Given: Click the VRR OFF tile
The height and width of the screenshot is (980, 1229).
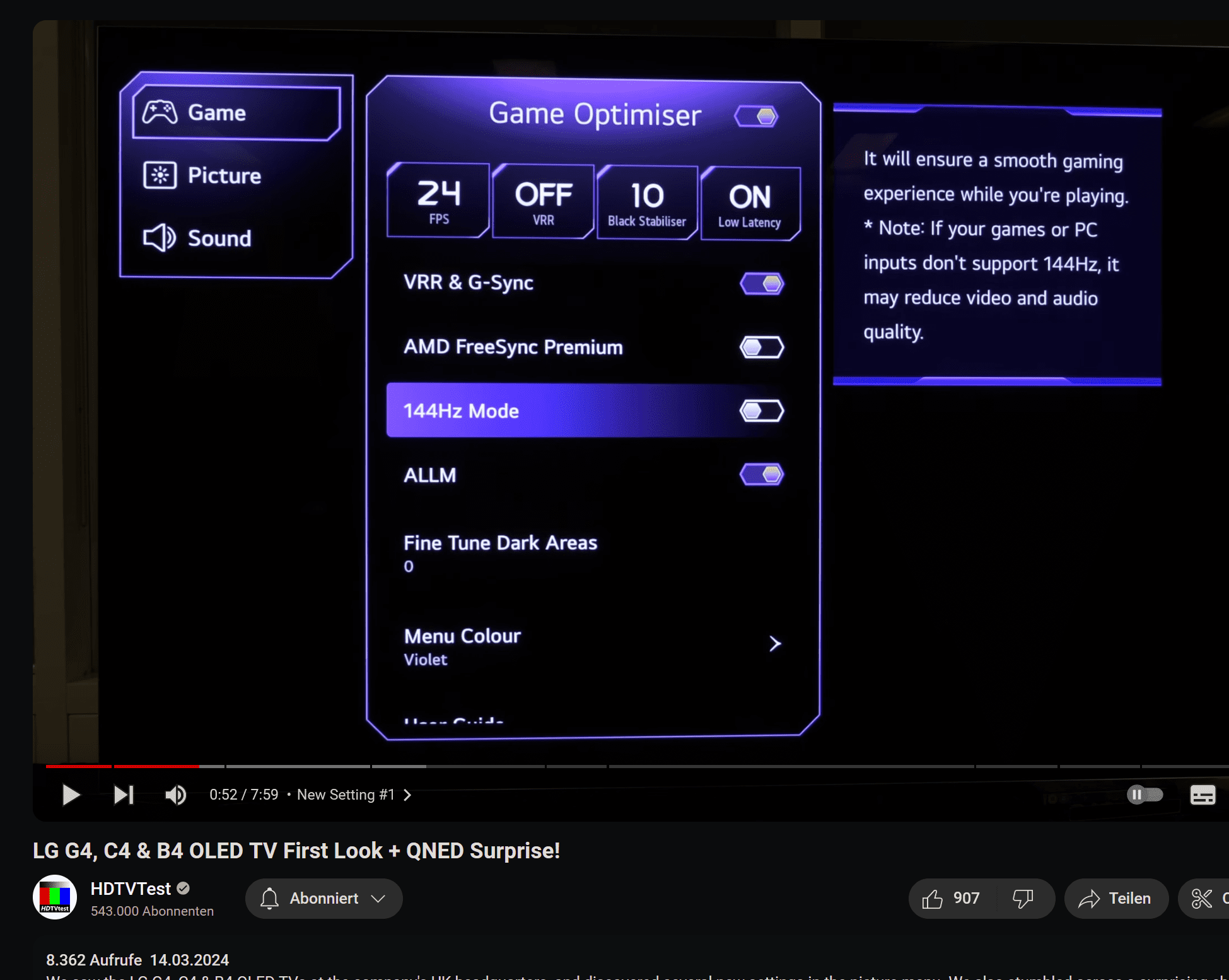Looking at the screenshot, I should [x=543, y=202].
